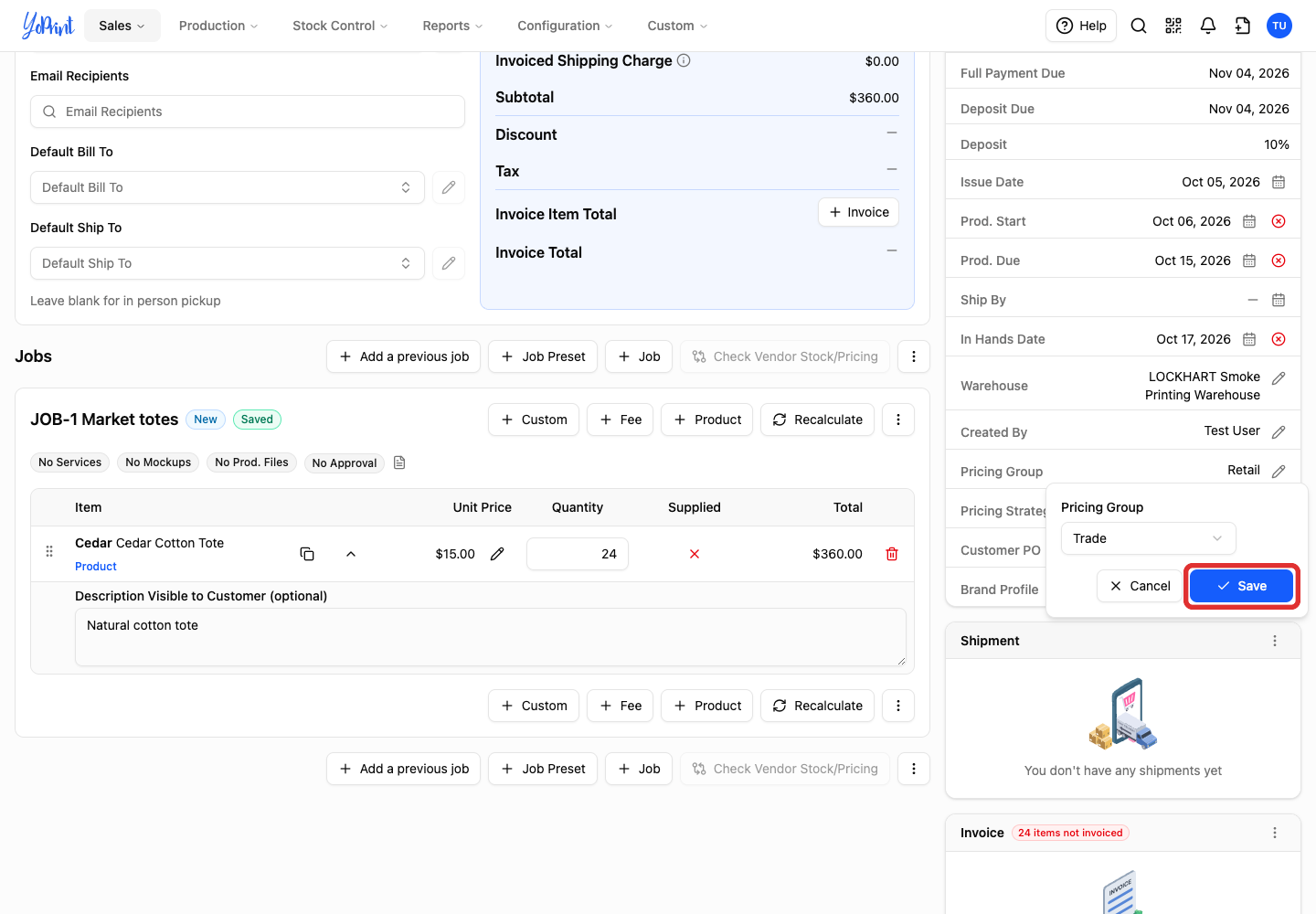1316x914 pixels.
Task: Edit the Warehouse field
Action: point(1279,377)
